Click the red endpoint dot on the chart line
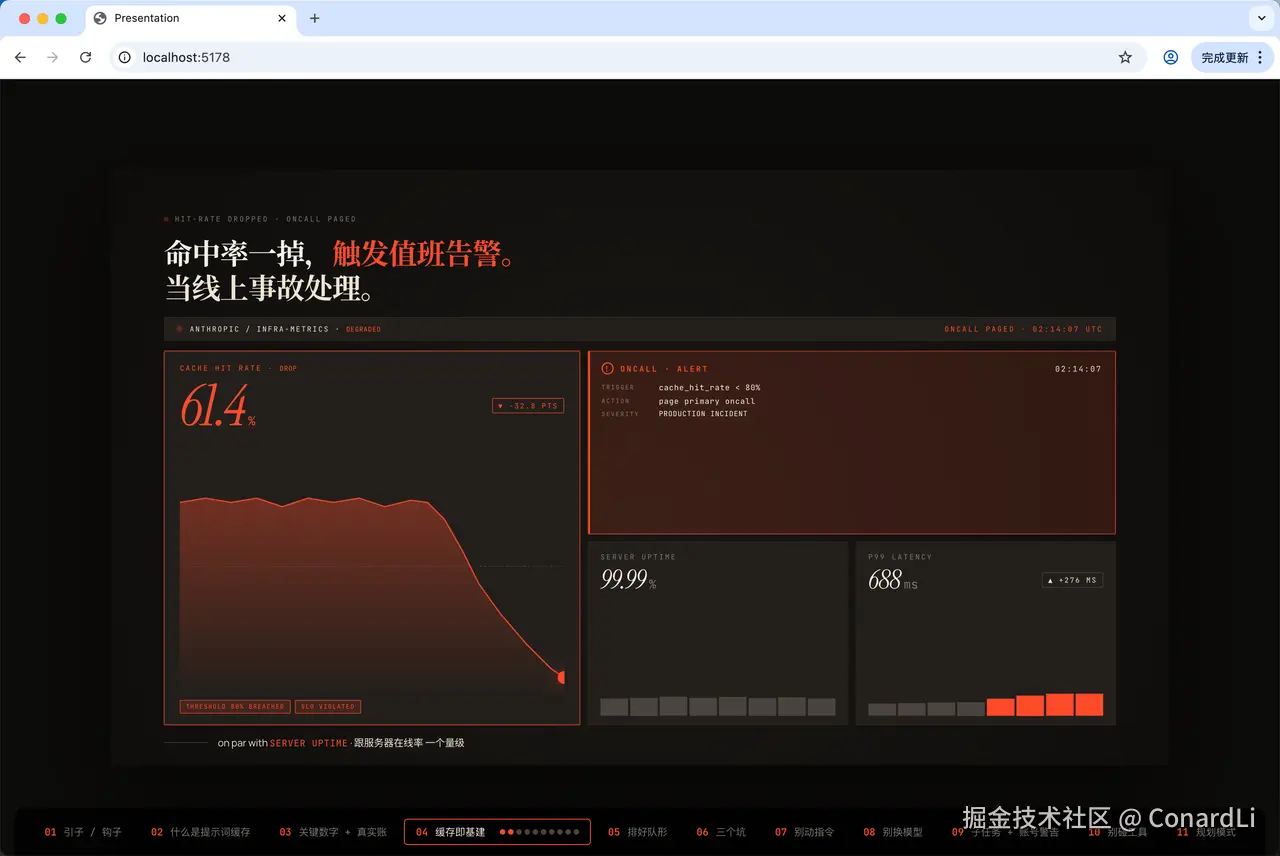This screenshot has width=1280, height=856. pos(561,677)
